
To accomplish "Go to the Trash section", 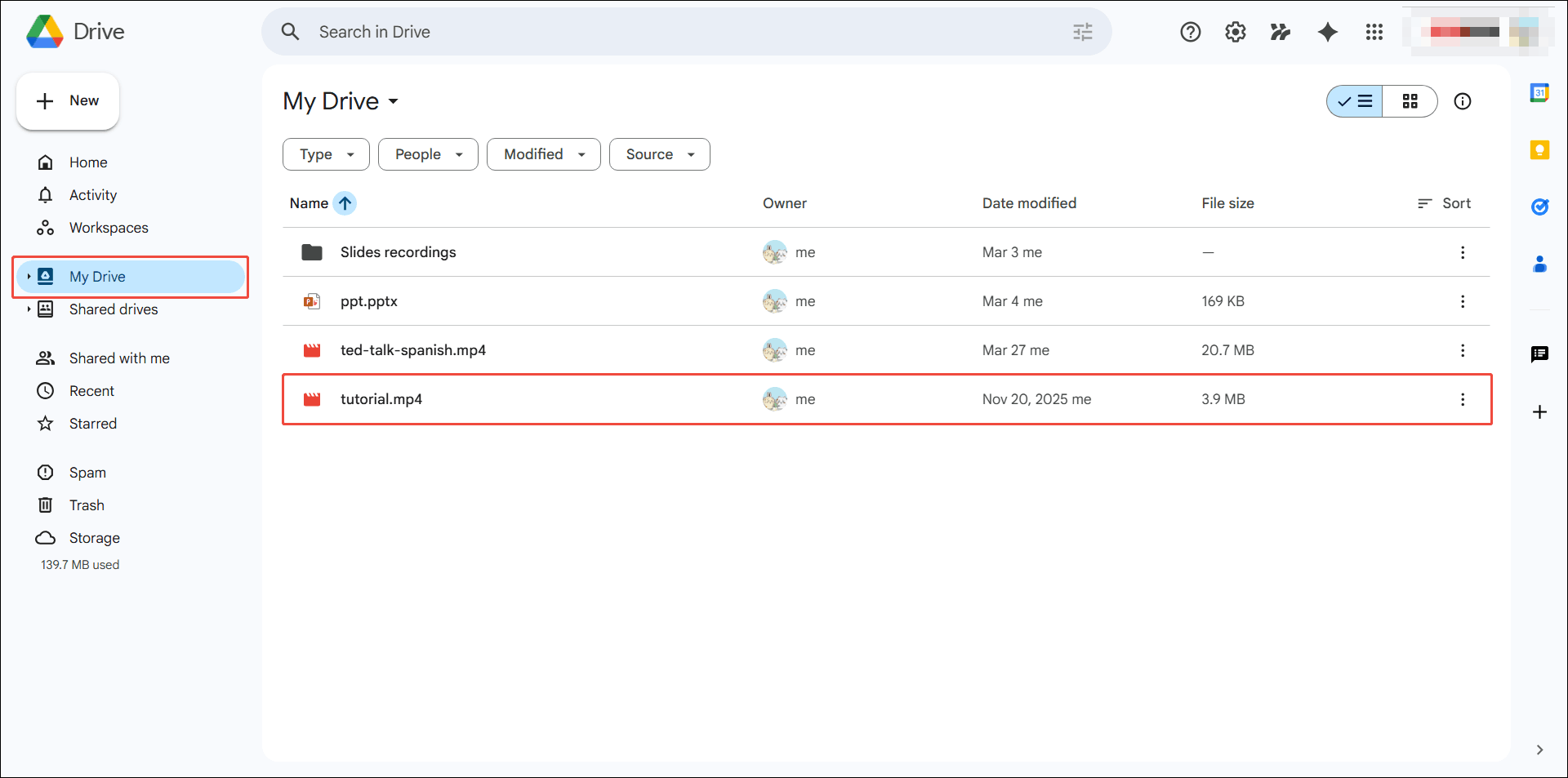I will tap(87, 505).
